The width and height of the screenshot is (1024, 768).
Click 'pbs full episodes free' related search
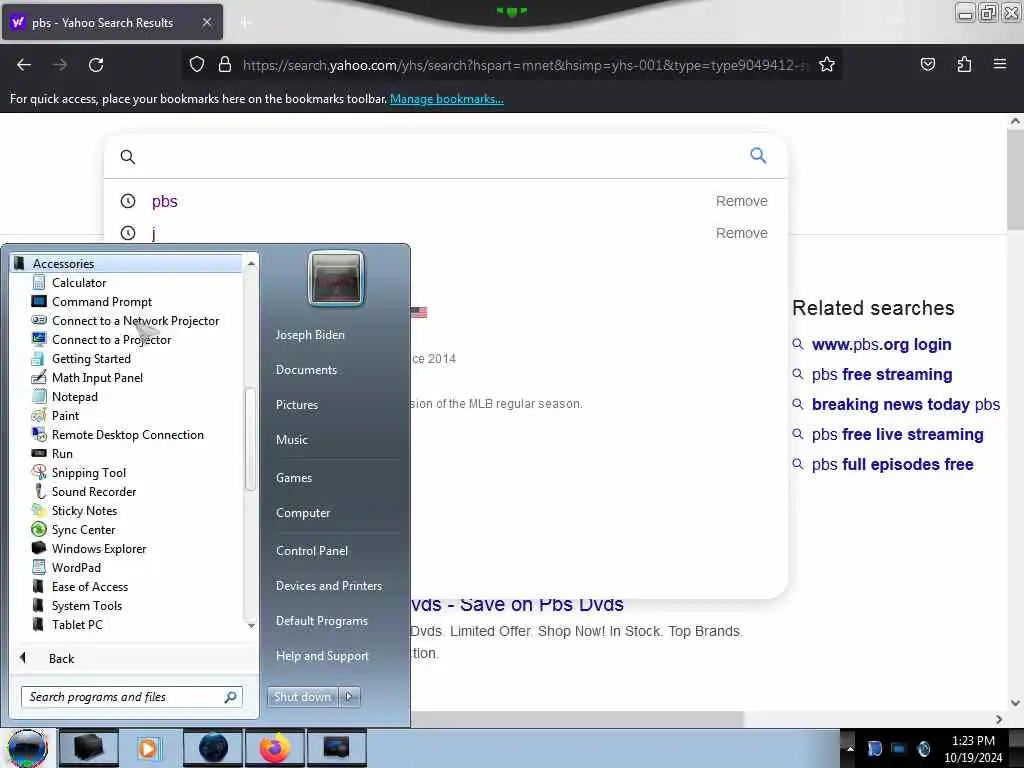pos(892,464)
